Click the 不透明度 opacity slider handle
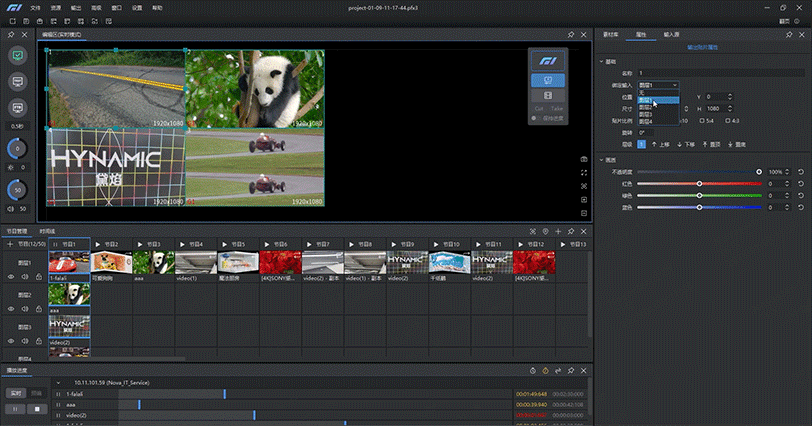The image size is (812, 426). tap(759, 172)
